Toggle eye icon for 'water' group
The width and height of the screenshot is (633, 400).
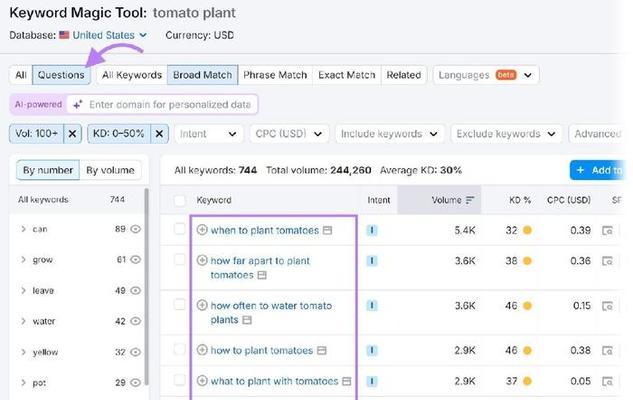pos(136,321)
